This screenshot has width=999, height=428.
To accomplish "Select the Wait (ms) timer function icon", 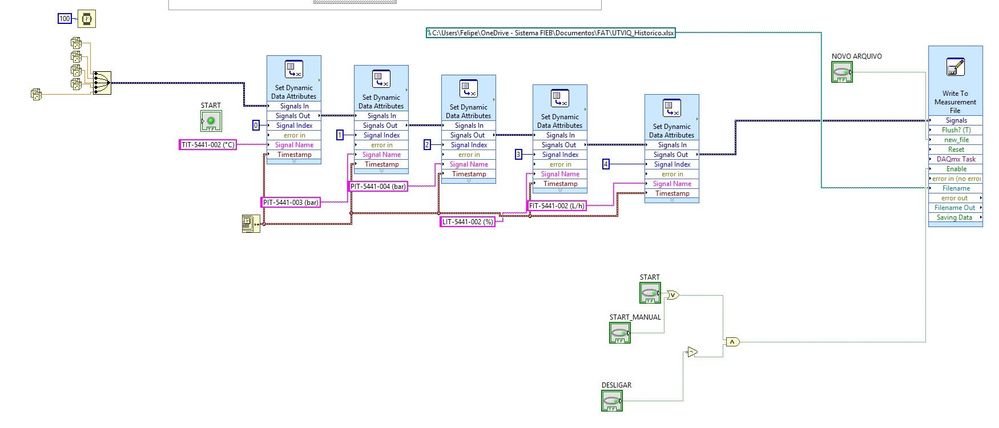I will click(87, 19).
